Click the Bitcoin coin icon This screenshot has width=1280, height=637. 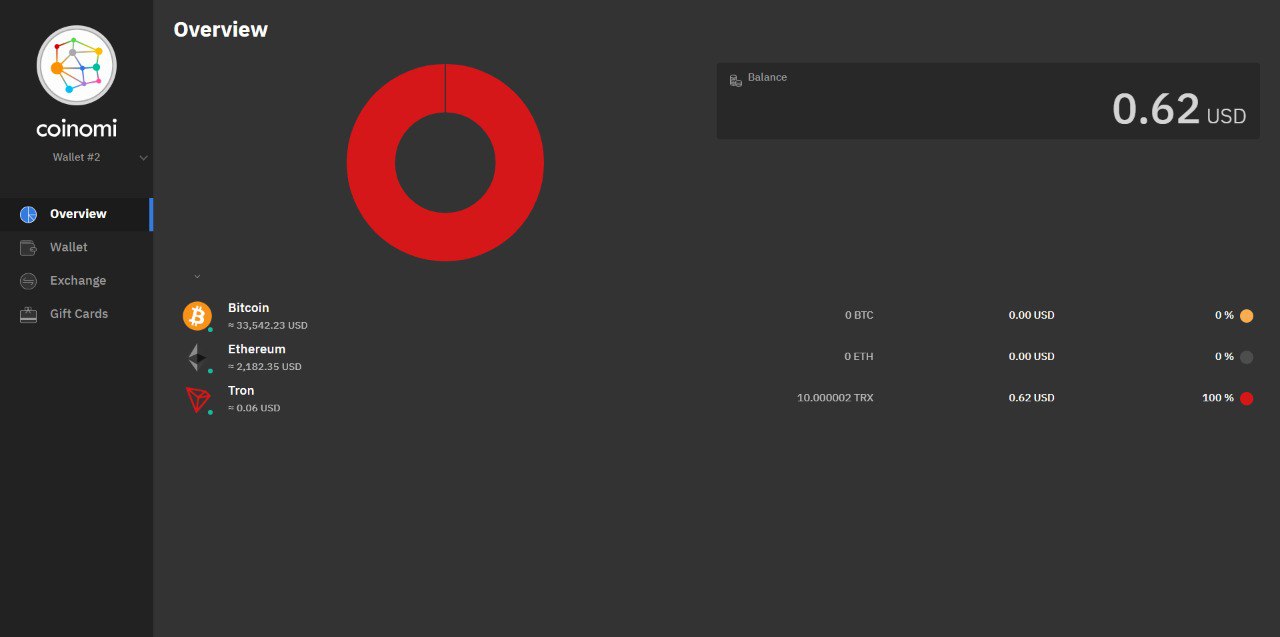pyautogui.click(x=197, y=316)
